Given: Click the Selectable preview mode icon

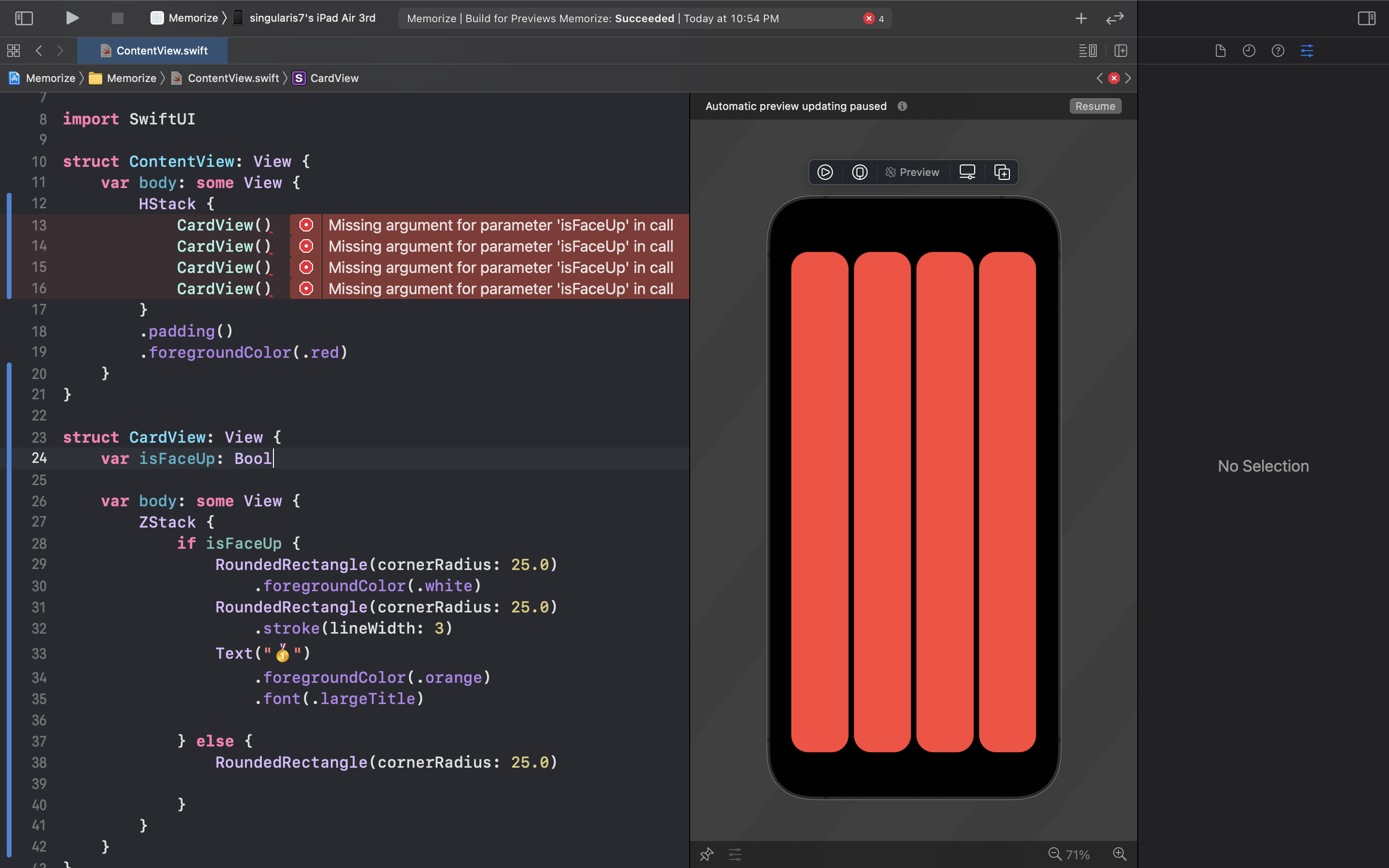Looking at the screenshot, I should click(859, 172).
